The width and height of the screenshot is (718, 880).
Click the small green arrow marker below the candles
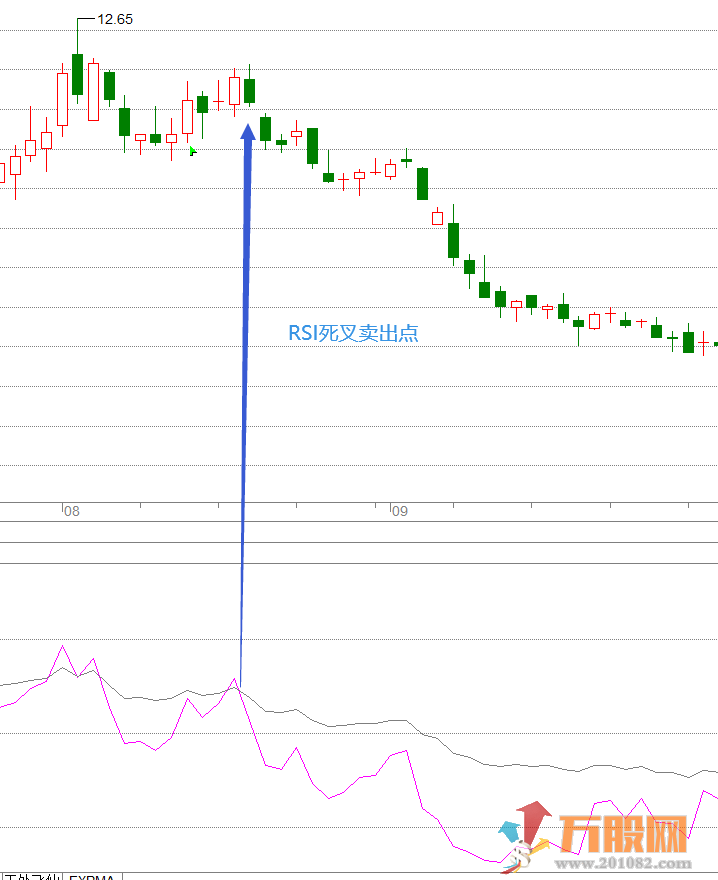click(x=193, y=151)
